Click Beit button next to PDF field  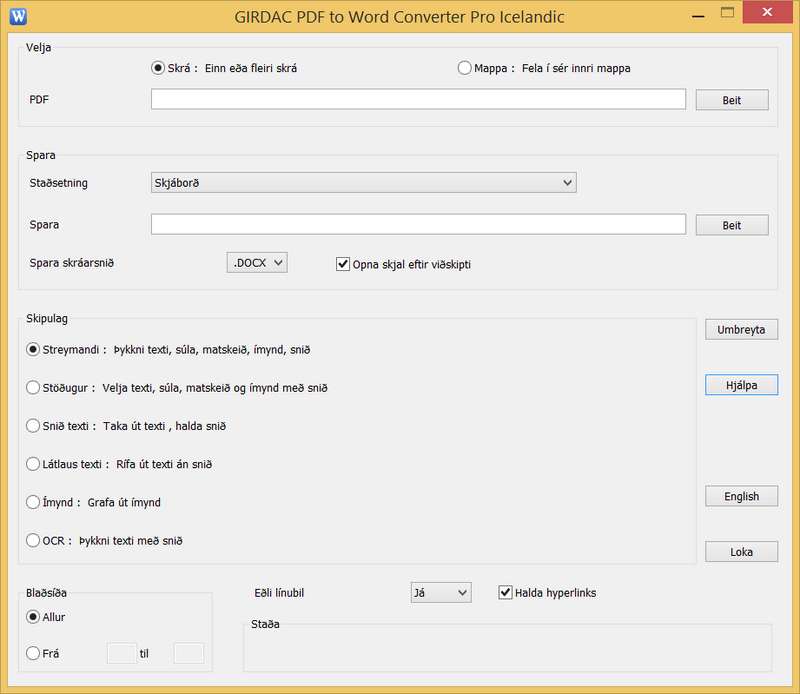coord(732,100)
